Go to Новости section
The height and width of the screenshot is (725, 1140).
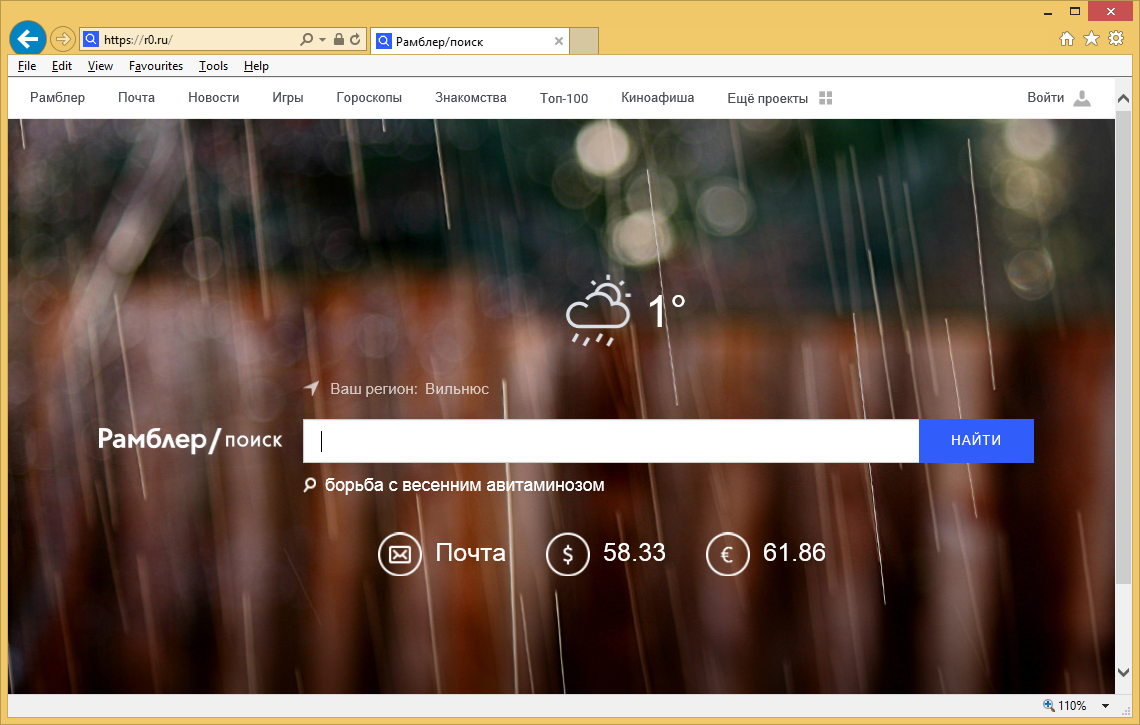(214, 97)
